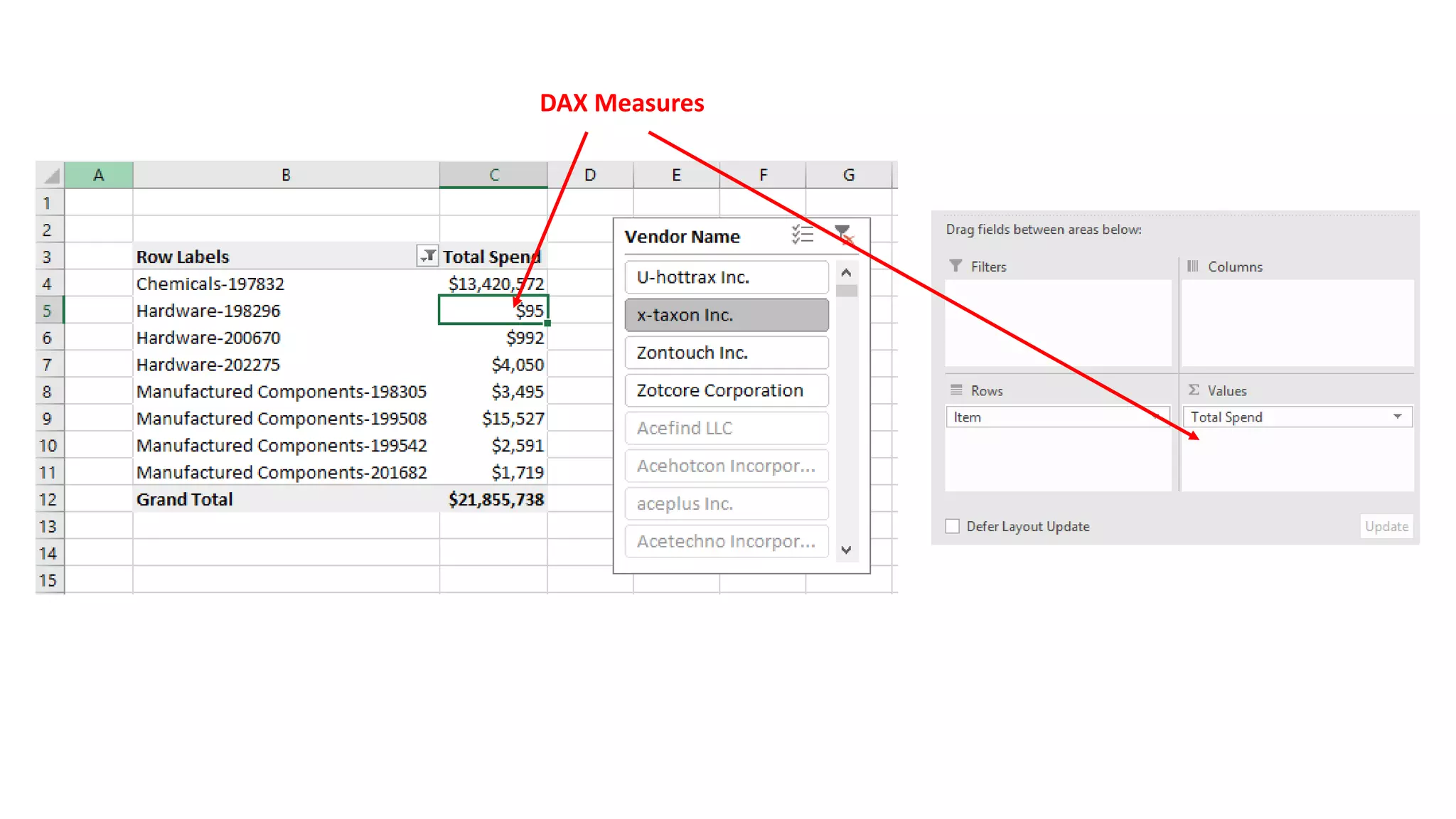Viewport: 1456px width, 819px height.
Task: Open the Item field dropdown arrow in Rows
Action: (1157, 417)
